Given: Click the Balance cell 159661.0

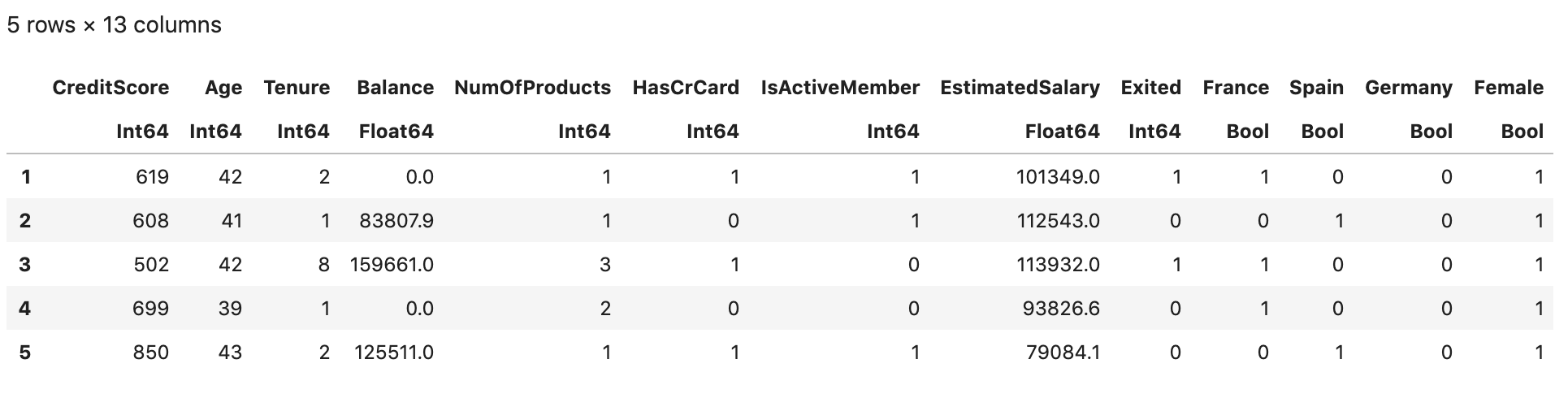Looking at the screenshot, I should pyautogui.click(x=392, y=265).
